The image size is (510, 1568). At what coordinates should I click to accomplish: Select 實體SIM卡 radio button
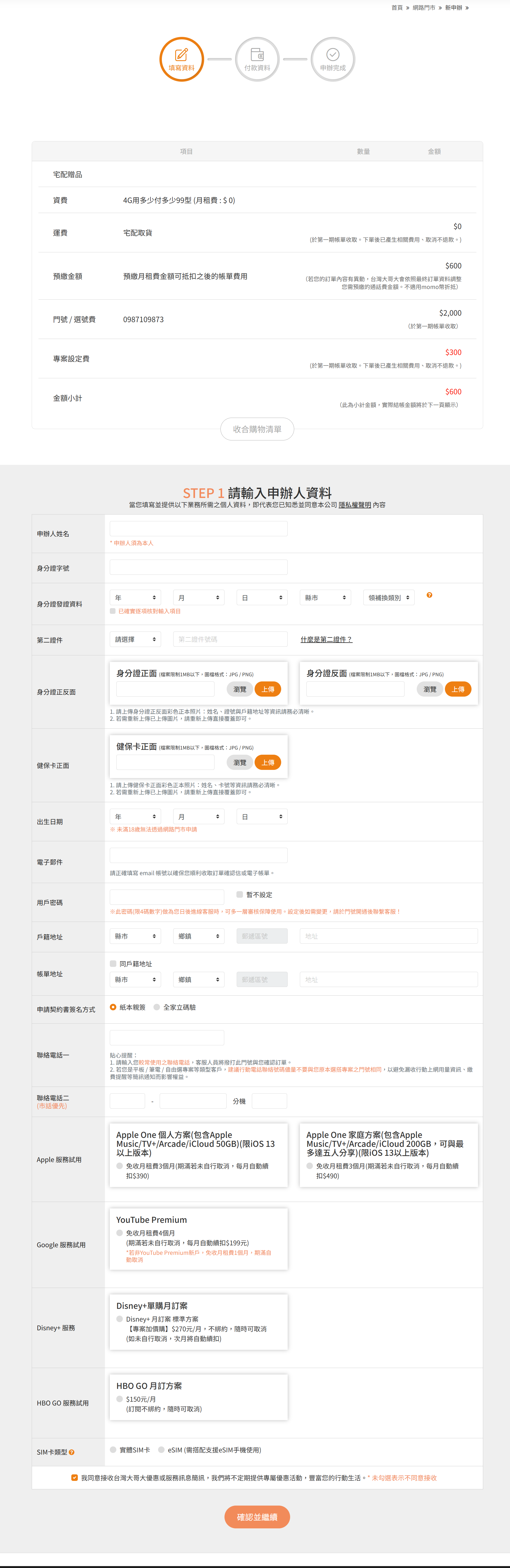(113, 1449)
